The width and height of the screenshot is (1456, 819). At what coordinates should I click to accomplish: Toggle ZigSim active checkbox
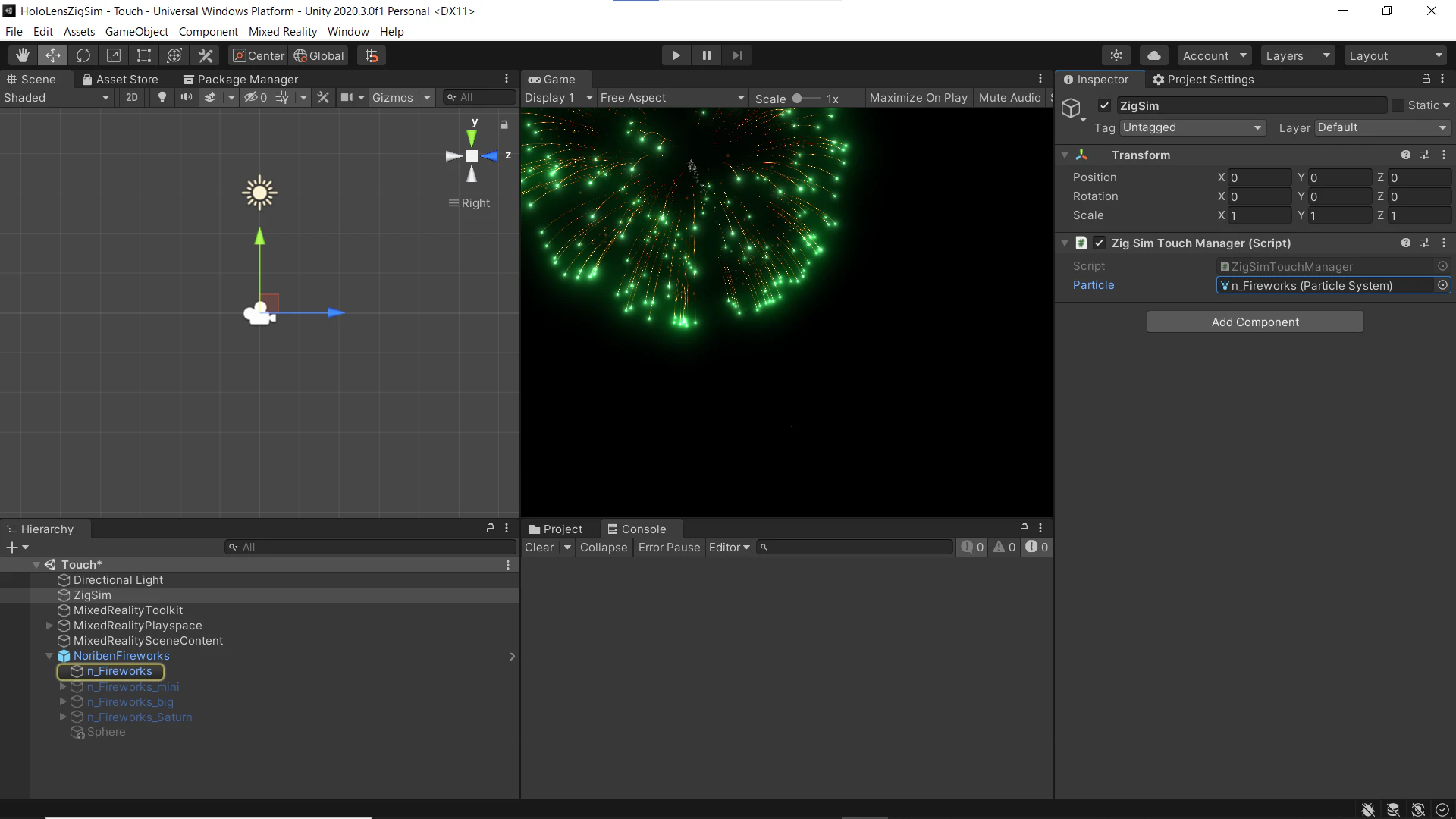coord(1104,105)
